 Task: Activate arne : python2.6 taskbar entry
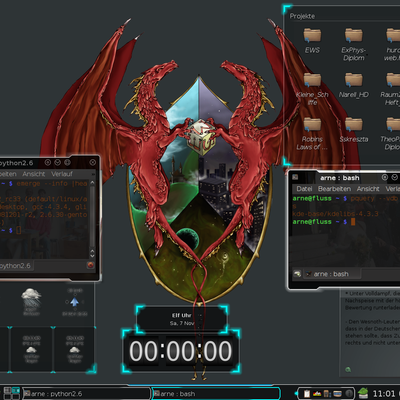coord(86,394)
